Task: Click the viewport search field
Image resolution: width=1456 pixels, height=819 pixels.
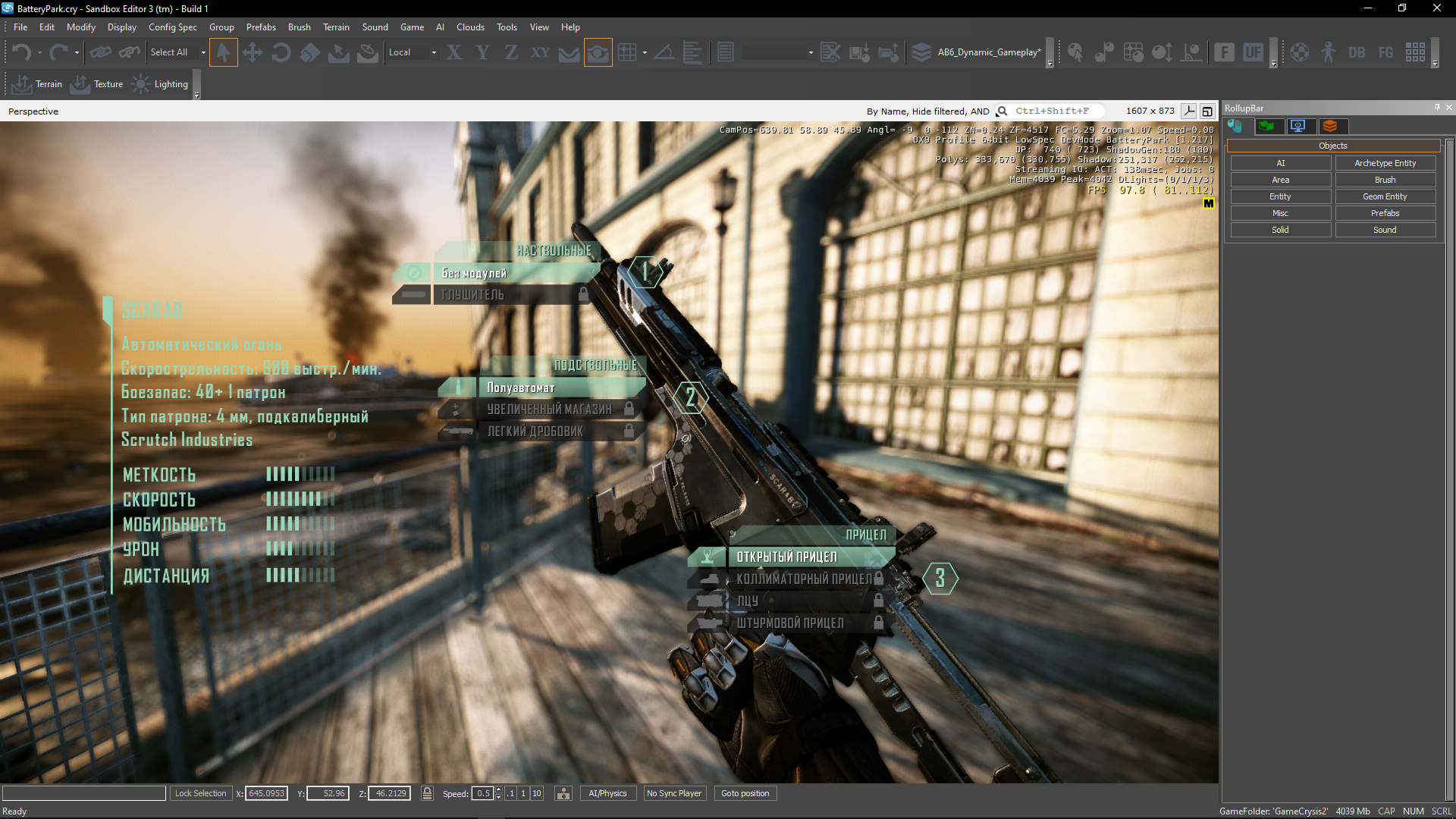Action: pos(1056,111)
